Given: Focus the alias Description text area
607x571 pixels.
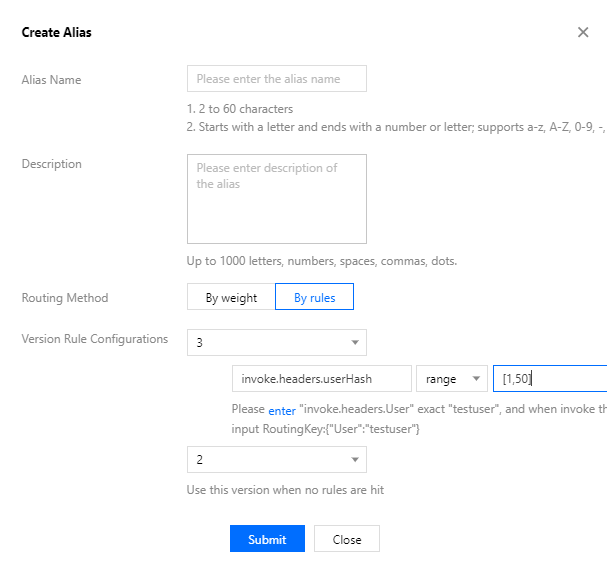Looking at the screenshot, I should tap(276, 198).
